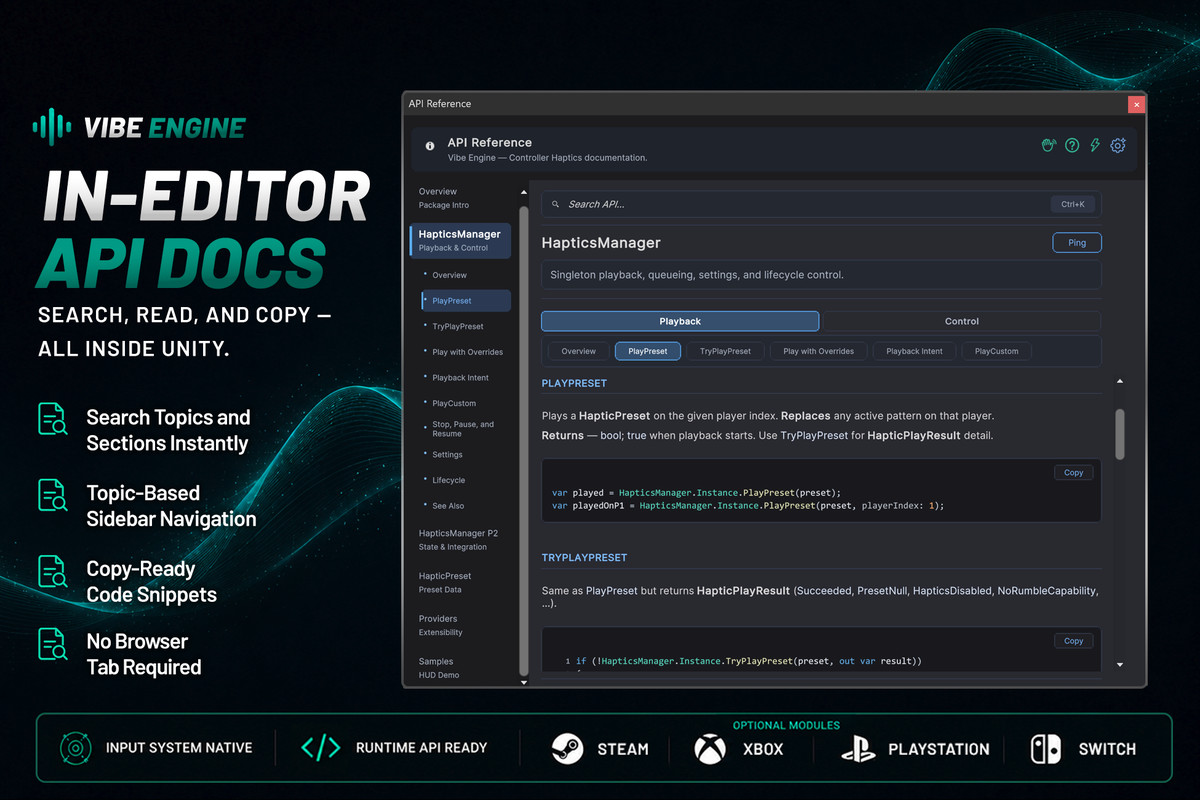Open Play with Overrides sidebar entry
Image resolution: width=1200 pixels, height=800 pixels.
465,352
